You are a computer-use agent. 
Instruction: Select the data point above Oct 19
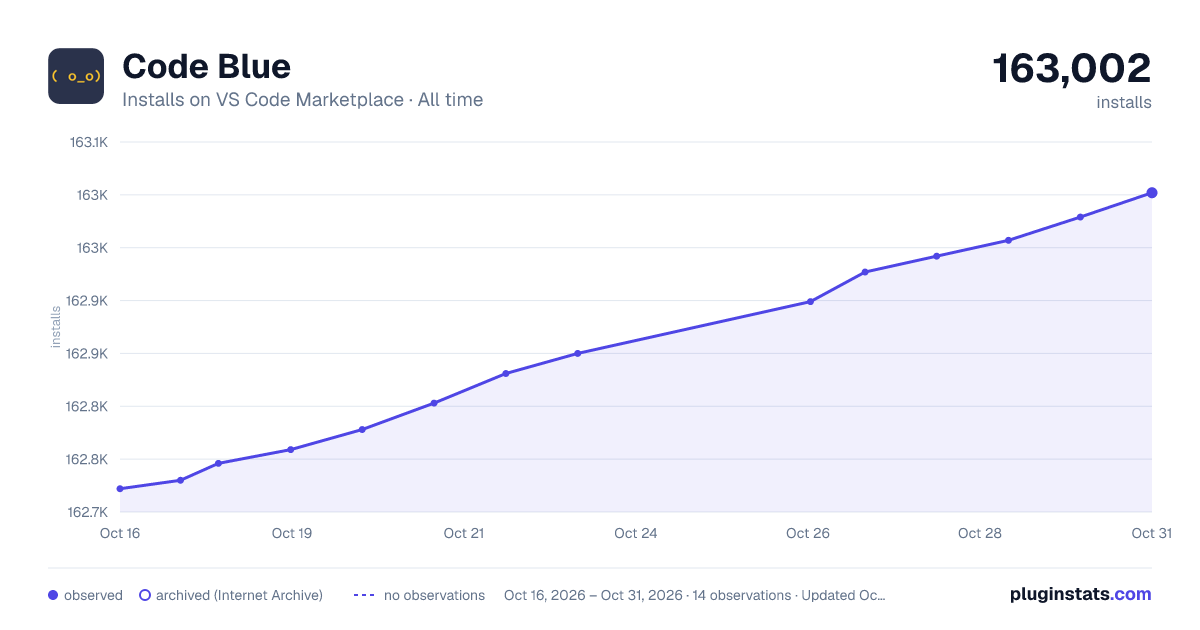point(291,450)
